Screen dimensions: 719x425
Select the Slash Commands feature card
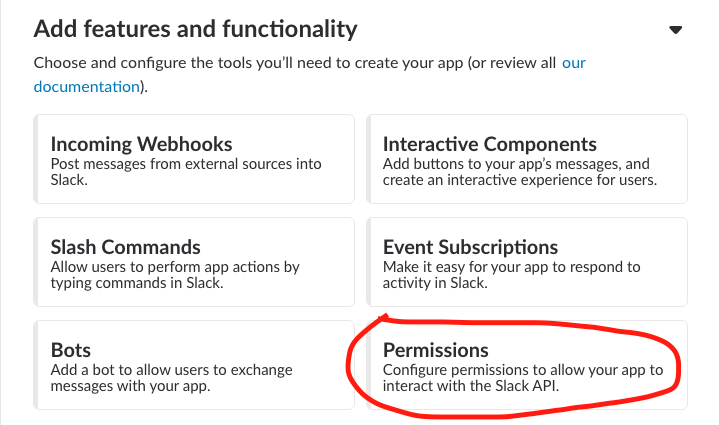point(194,262)
